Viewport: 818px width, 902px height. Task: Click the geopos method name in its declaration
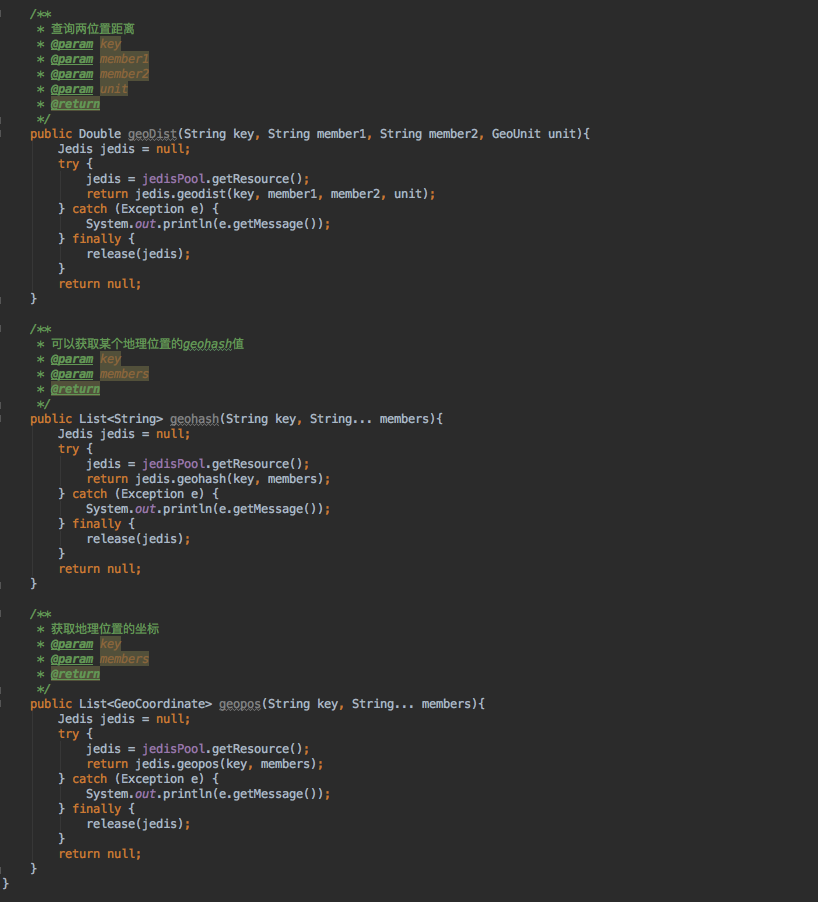pyautogui.click(x=240, y=704)
